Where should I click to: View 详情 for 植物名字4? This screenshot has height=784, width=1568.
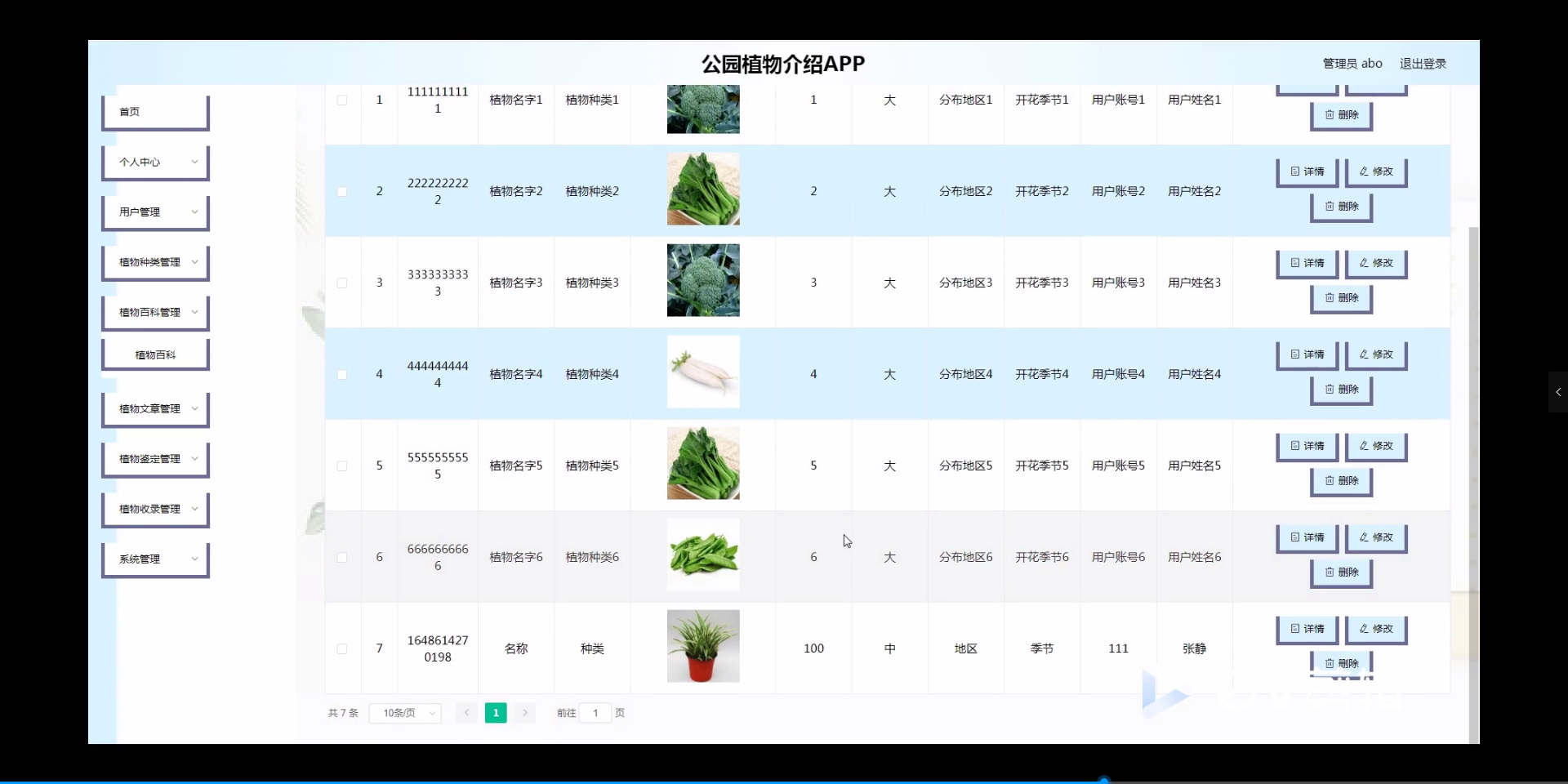[1307, 354]
